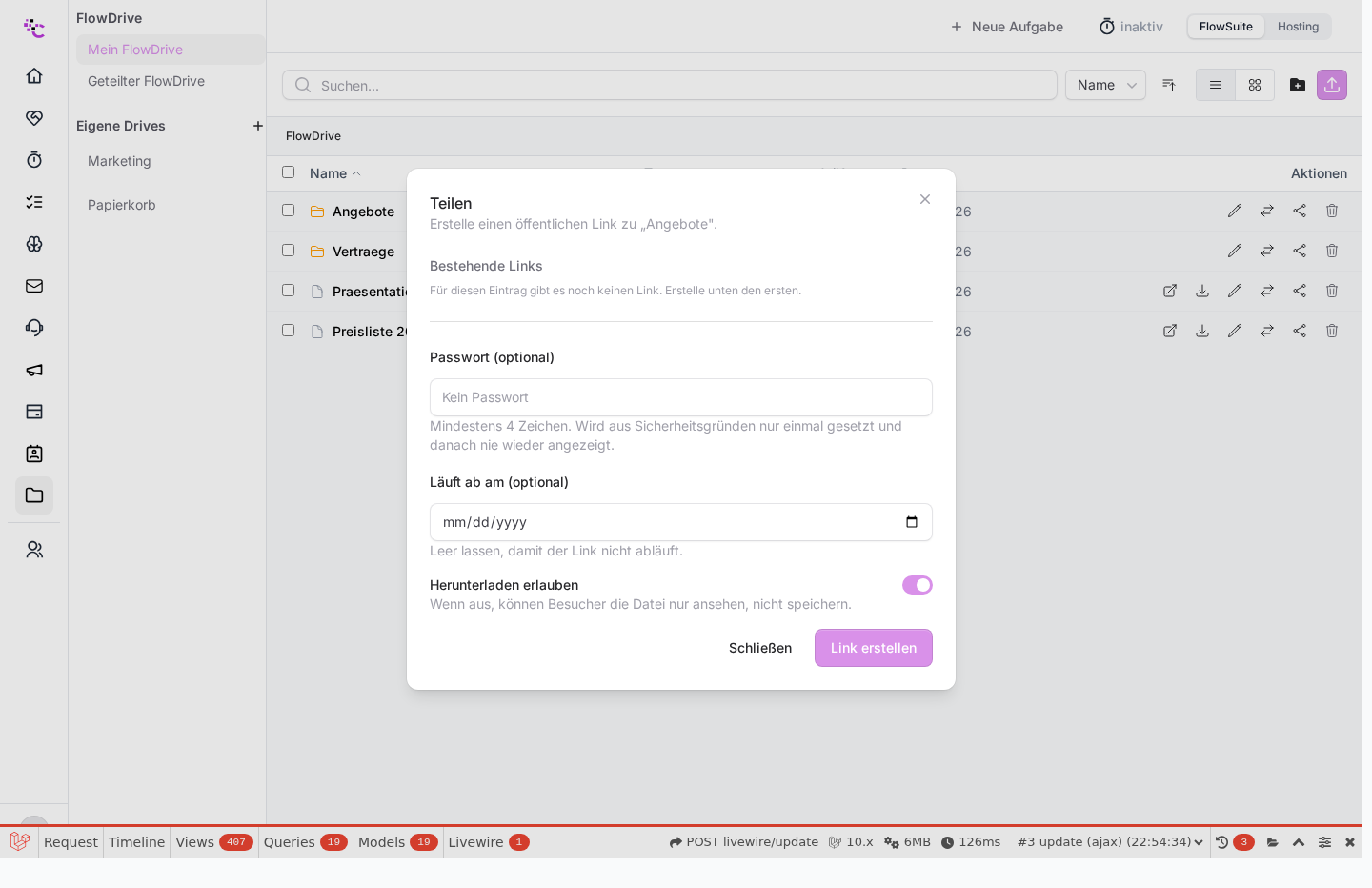Open the Queries debugbar tab

pos(305,842)
